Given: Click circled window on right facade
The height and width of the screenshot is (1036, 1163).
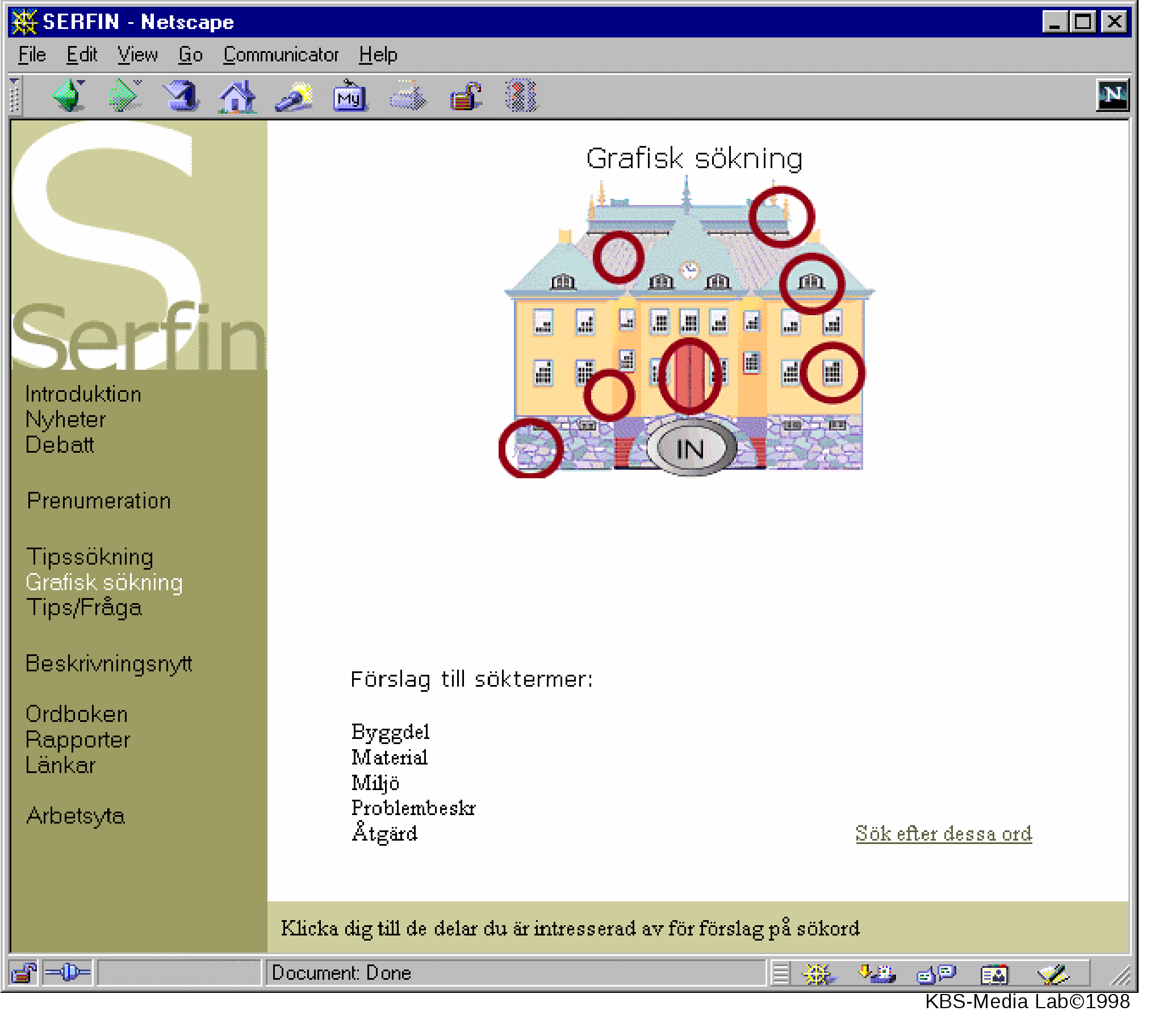Looking at the screenshot, I should click(833, 373).
